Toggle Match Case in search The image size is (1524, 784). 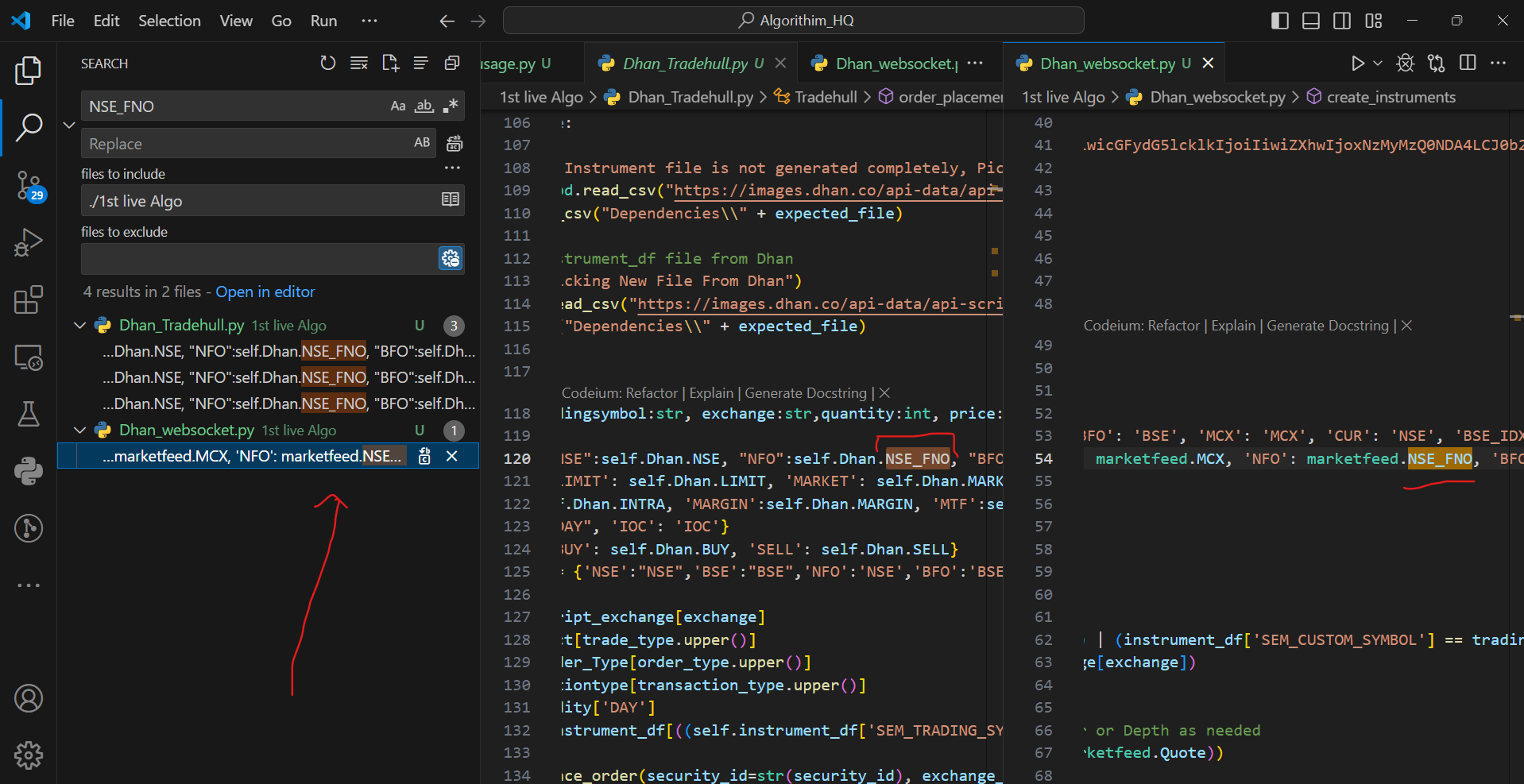click(x=398, y=106)
